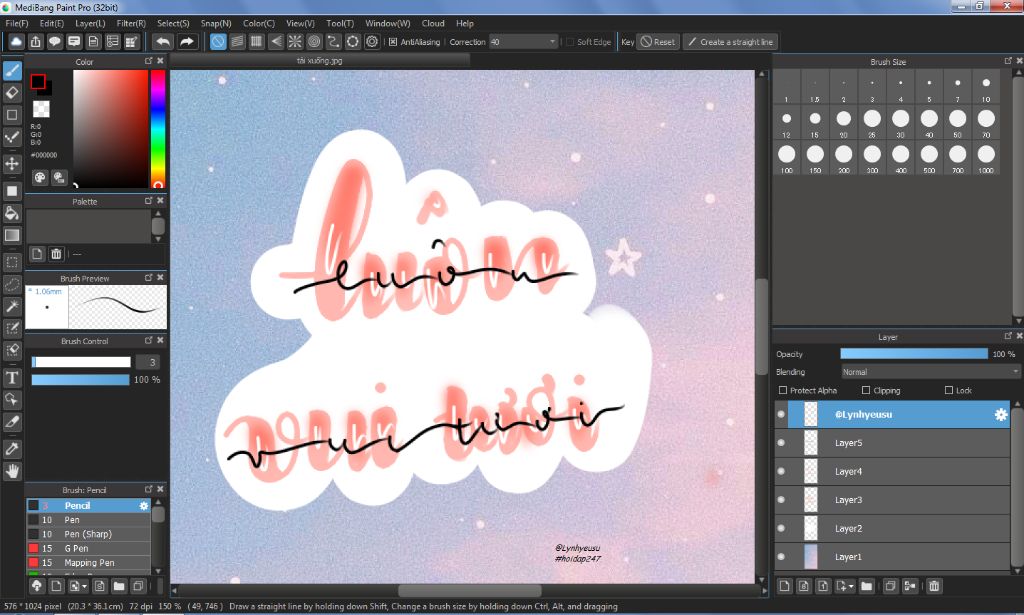This screenshot has width=1024, height=615.
Task: Undock the Brush Control panel
Action: 148,340
